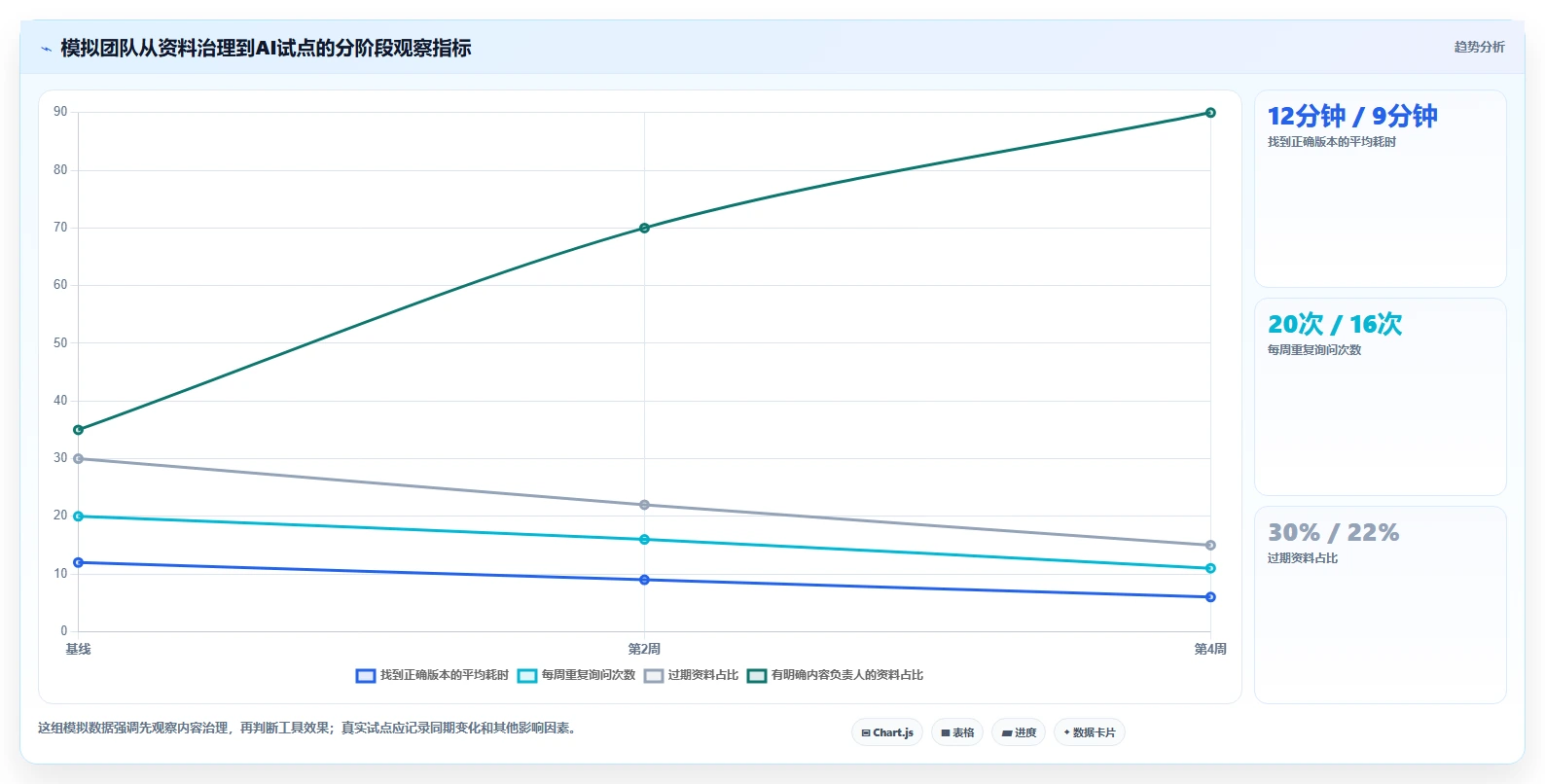Click dark green legend swatch for 有明确内容负责人
Image resolution: width=1545 pixels, height=784 pixels.
click(x=757, y=676)
